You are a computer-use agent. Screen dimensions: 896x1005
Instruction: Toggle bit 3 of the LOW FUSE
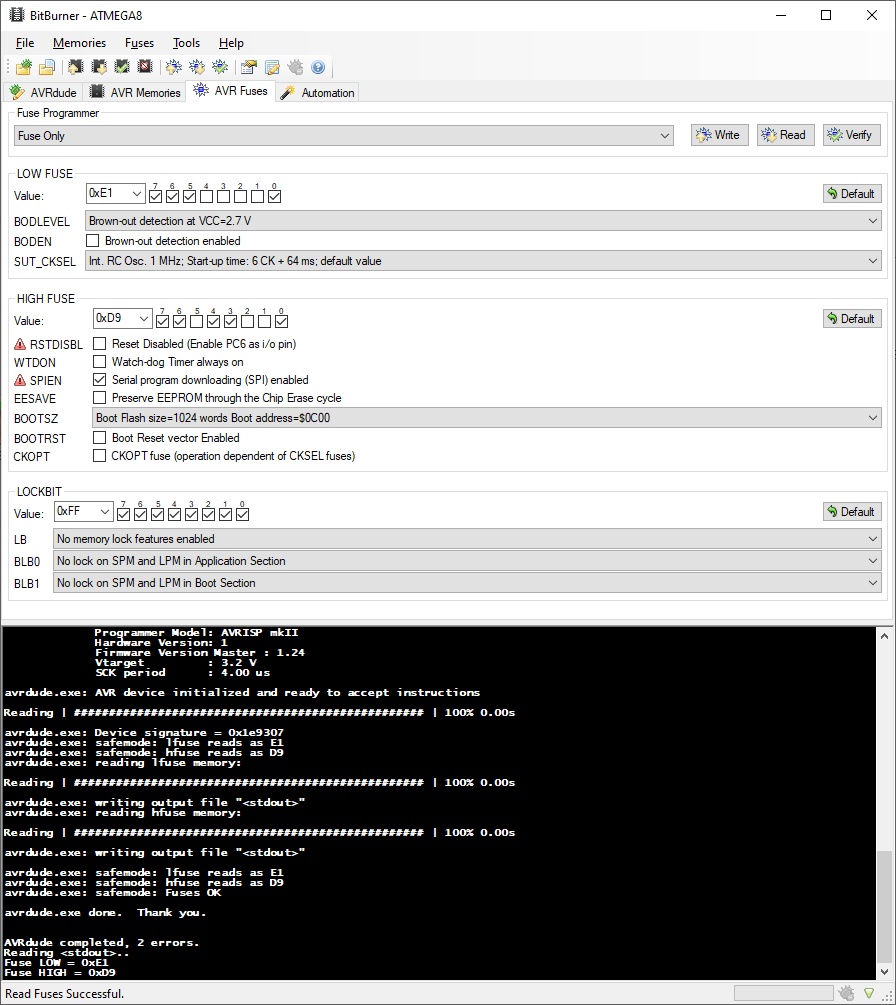tap(224, 196)
